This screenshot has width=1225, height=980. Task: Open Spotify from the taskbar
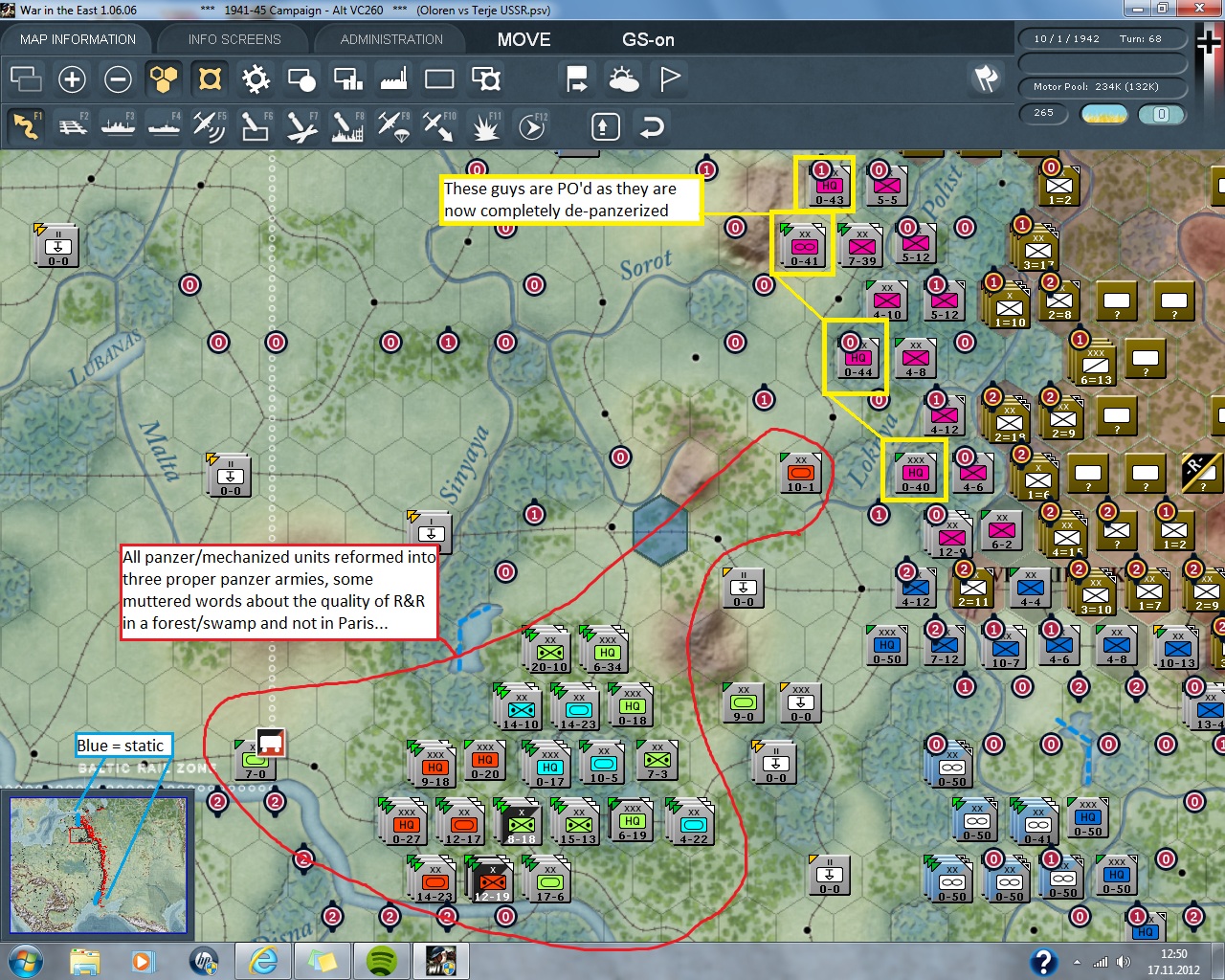coord(382,961)
